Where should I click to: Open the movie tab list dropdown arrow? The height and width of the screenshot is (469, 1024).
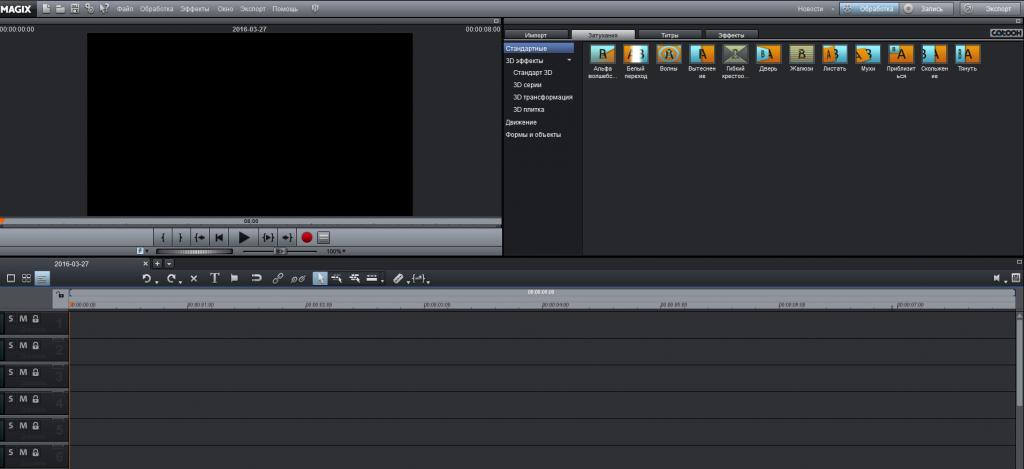(x=169, y=264)
